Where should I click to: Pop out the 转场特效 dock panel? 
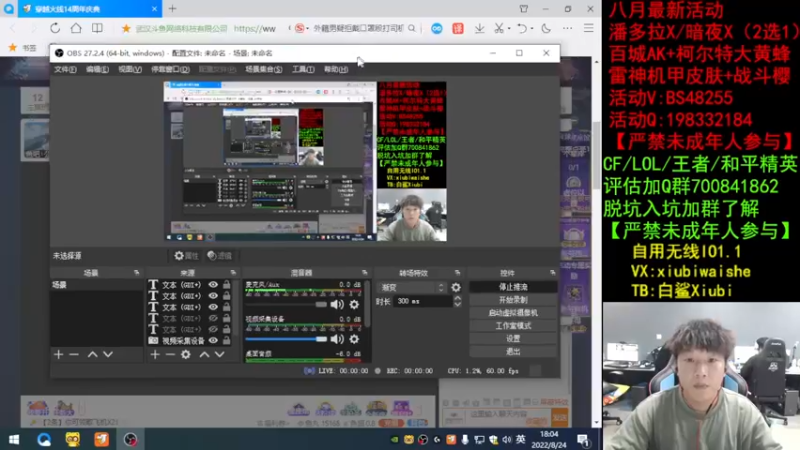click(457, 273)
